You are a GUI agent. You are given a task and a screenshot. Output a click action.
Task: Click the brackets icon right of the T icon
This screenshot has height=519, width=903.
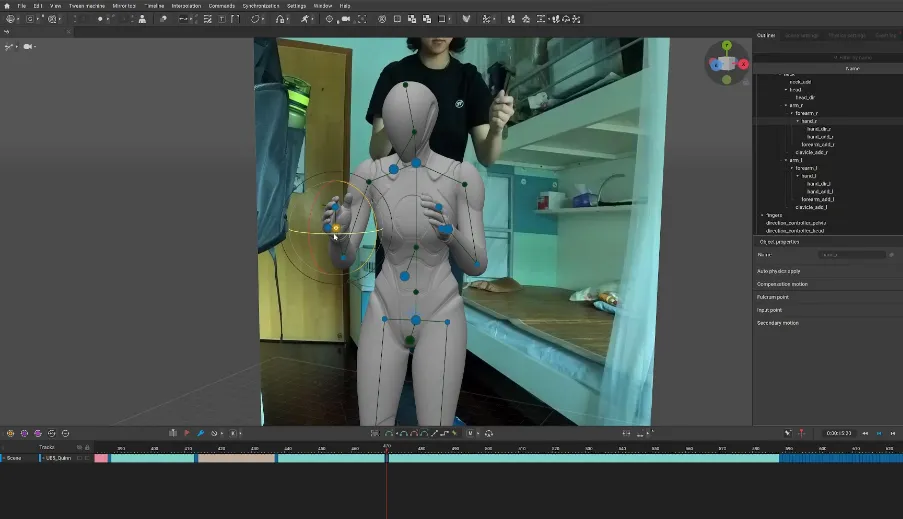coord(235,19)
